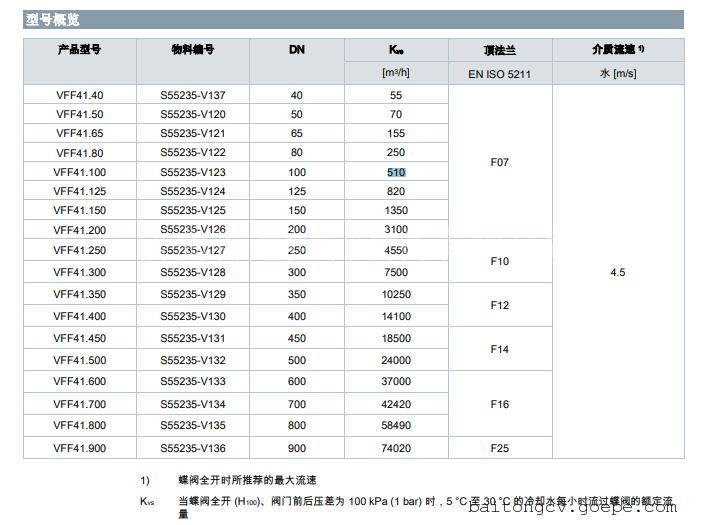Click the VFF41.900 product model cell
Image resolution: width=709 pixels, height=525 pixels.
[80, 448]
